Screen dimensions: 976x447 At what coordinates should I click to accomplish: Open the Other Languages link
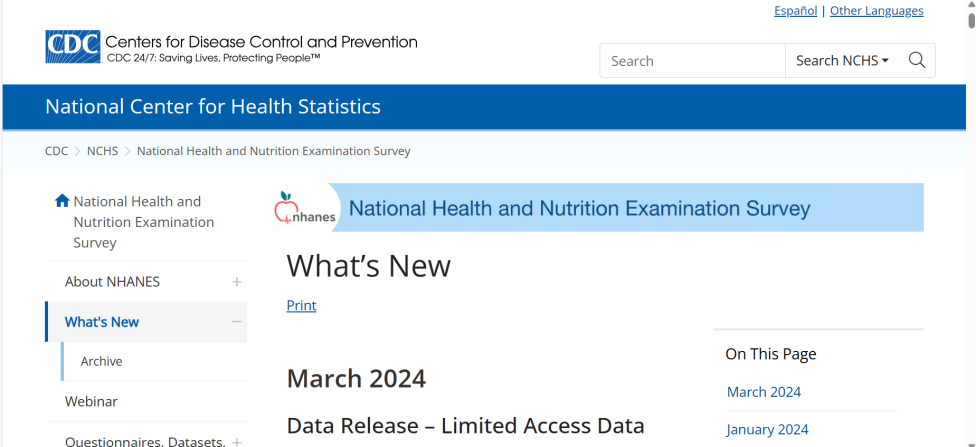click(876, 11)
